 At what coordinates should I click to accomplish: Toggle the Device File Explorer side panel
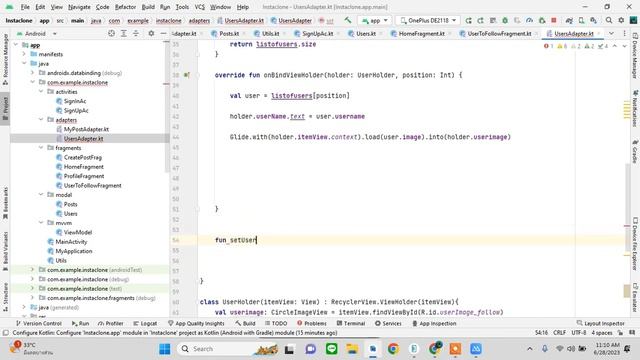(x=635, y=244)
